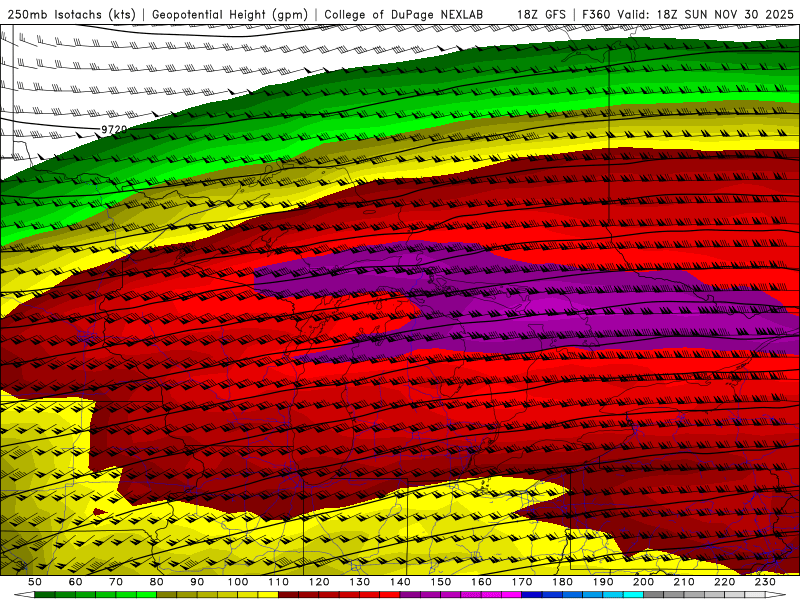The width and height of the screenshot is (800, 600).
Task: Click the 210 value on color scale
Action: (x=684, y=582)
